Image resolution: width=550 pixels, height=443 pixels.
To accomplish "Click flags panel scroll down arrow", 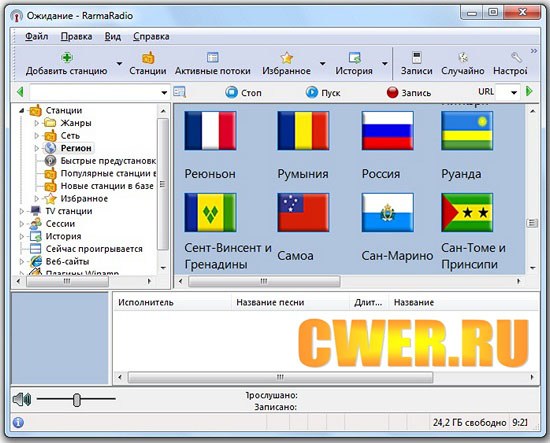I will click(532, 268).
